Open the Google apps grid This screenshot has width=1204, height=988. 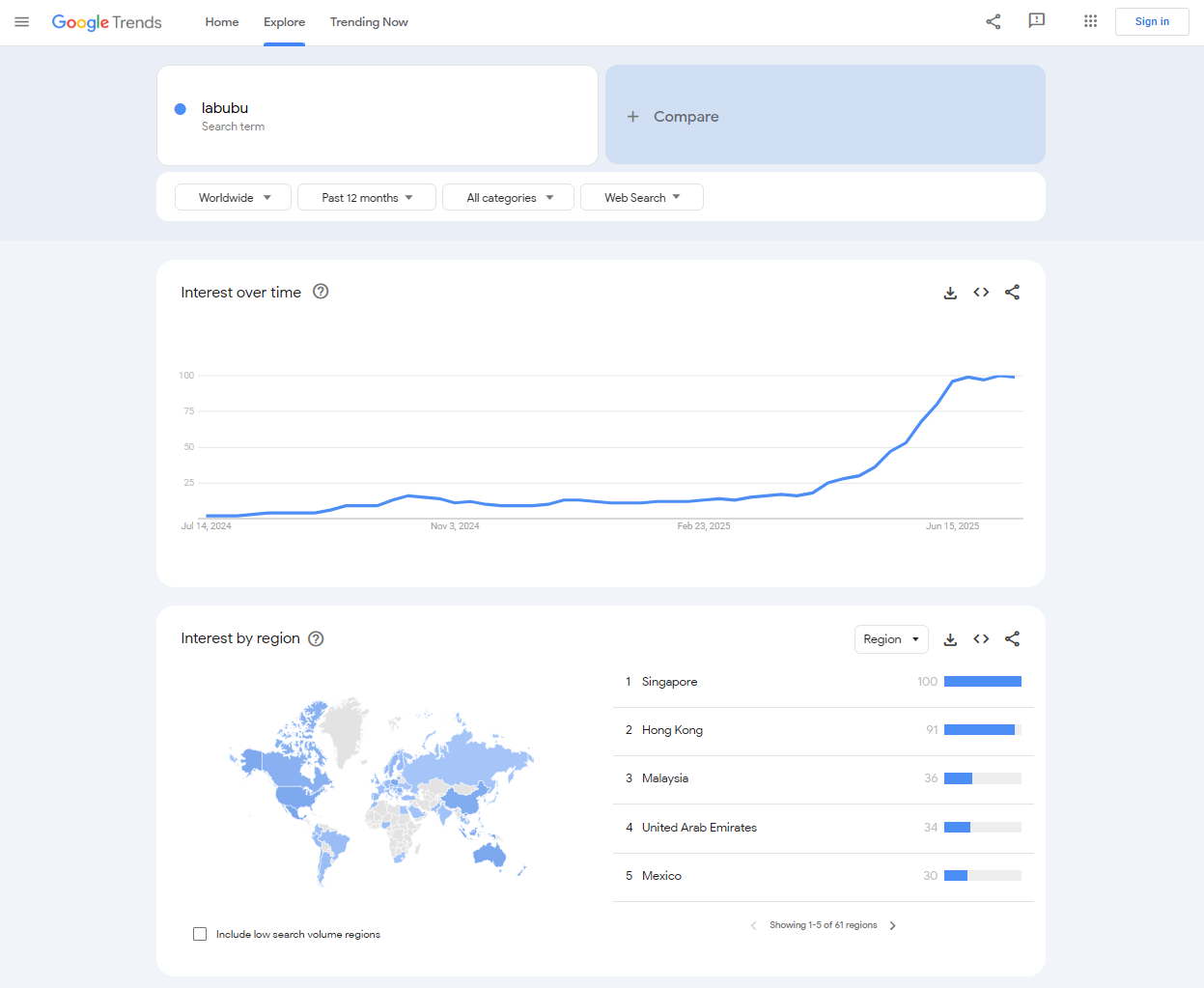pos(1090,21)
